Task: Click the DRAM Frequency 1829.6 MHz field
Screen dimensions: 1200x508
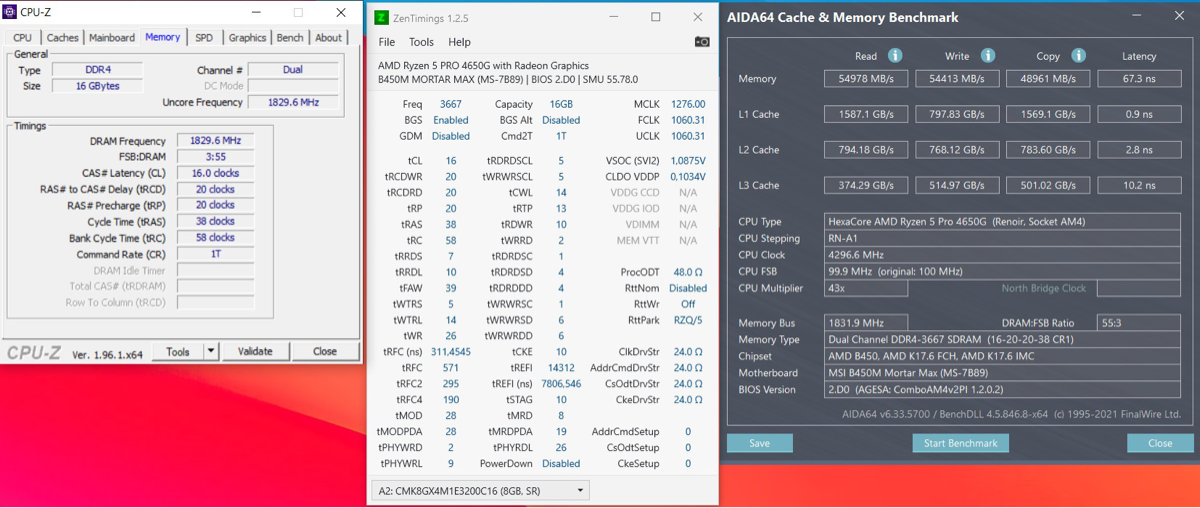Action: [215, 141]
